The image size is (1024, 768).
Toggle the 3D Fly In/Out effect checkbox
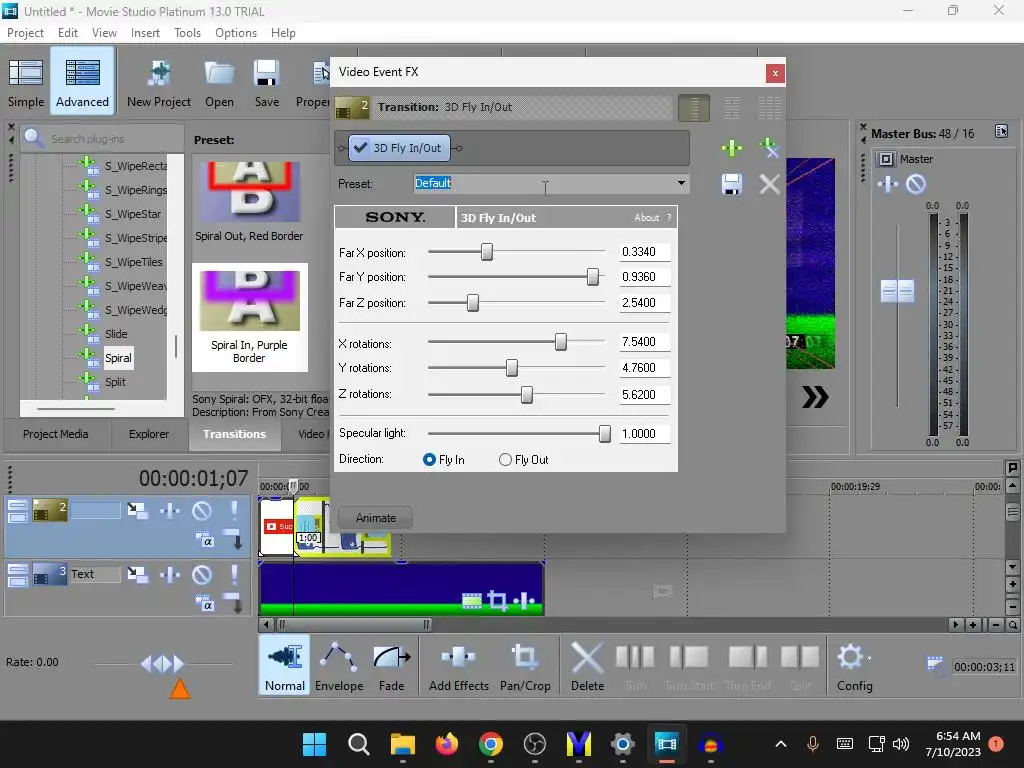click(360, 148)
